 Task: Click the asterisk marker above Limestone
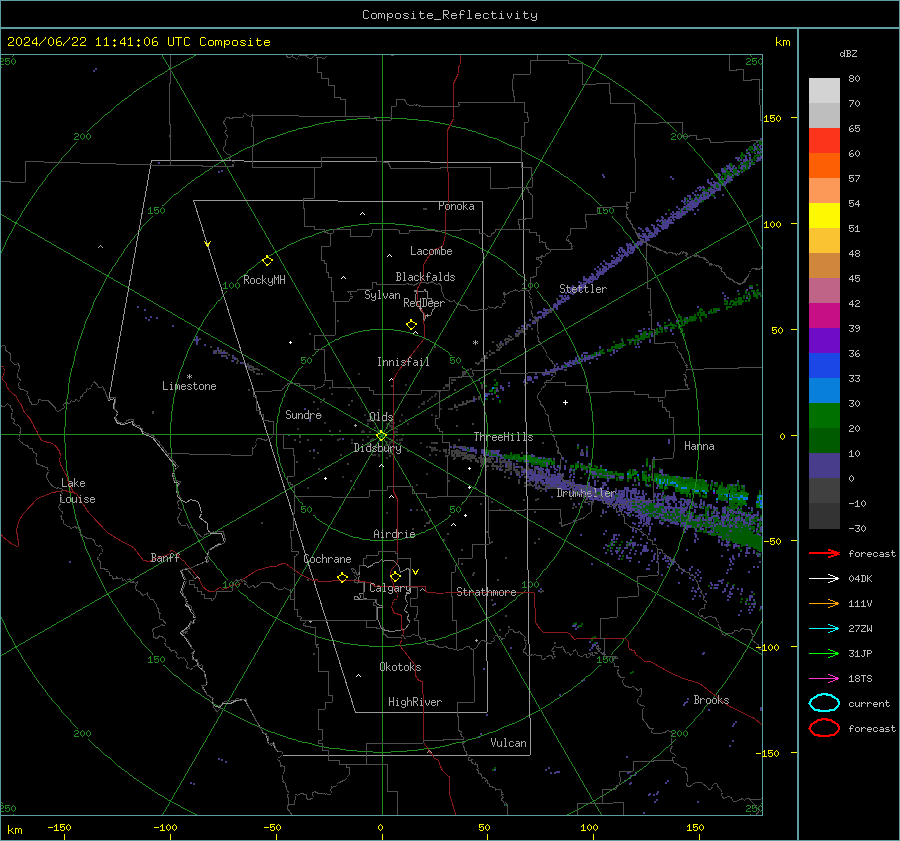(189, 377)
